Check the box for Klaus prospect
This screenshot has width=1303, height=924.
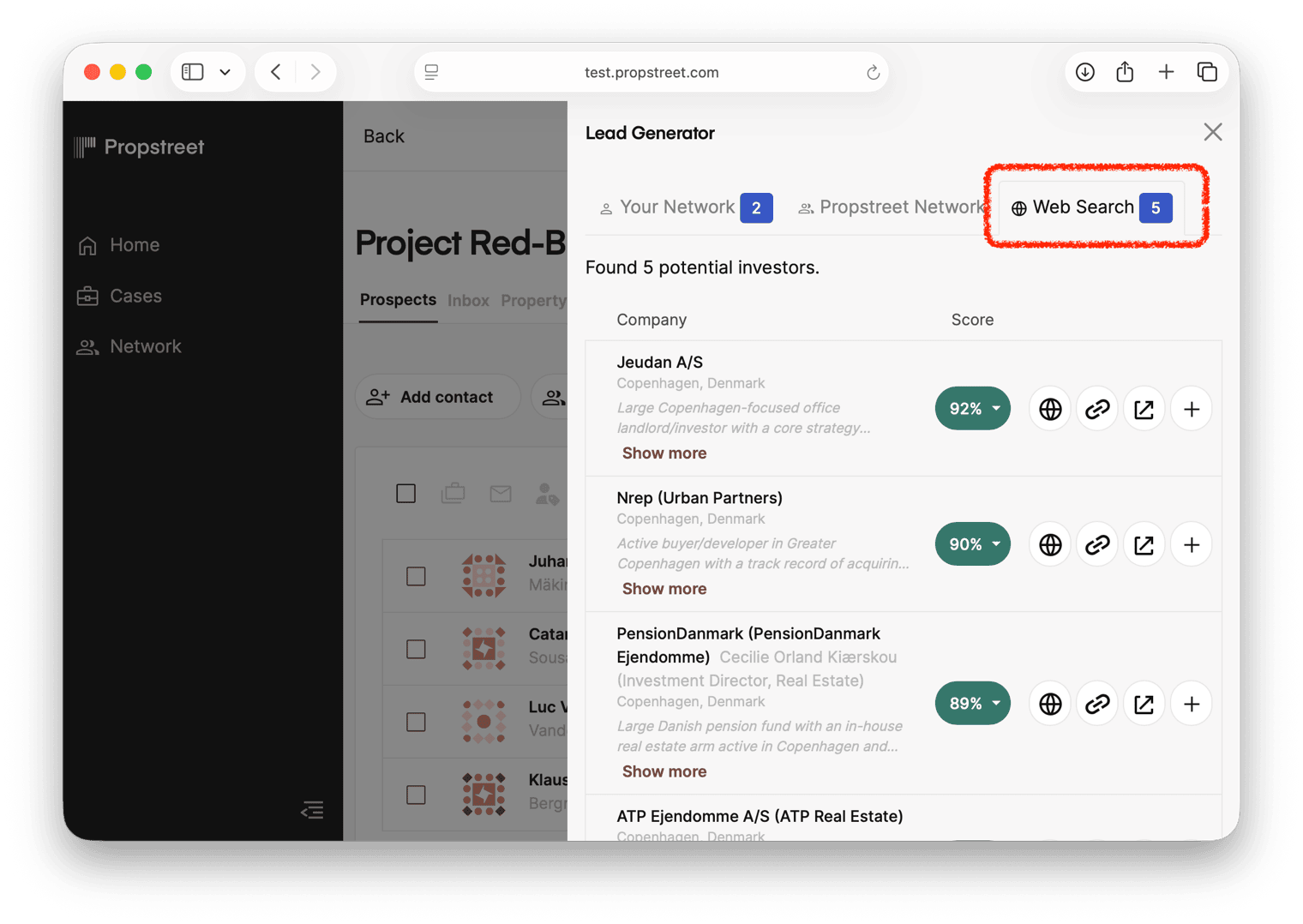[x=416, y=795]
